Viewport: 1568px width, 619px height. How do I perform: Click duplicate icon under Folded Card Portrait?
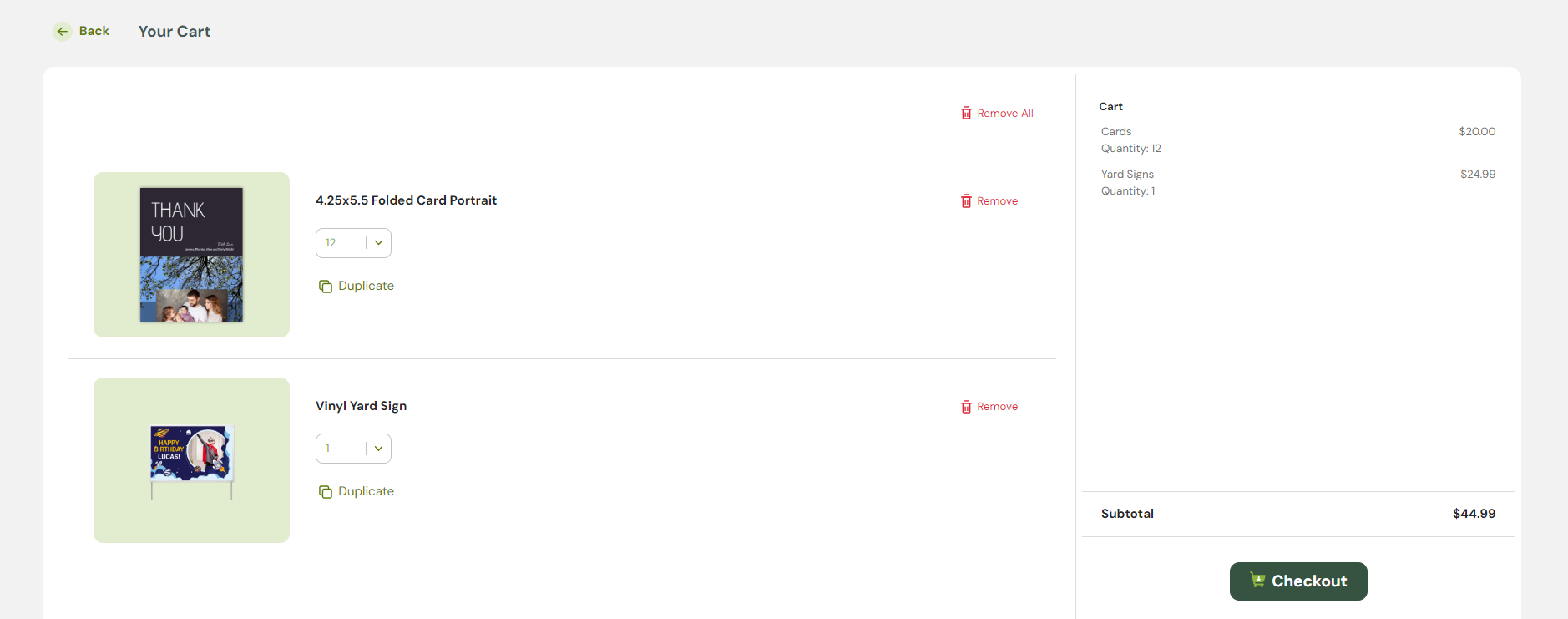pos(326,287)
